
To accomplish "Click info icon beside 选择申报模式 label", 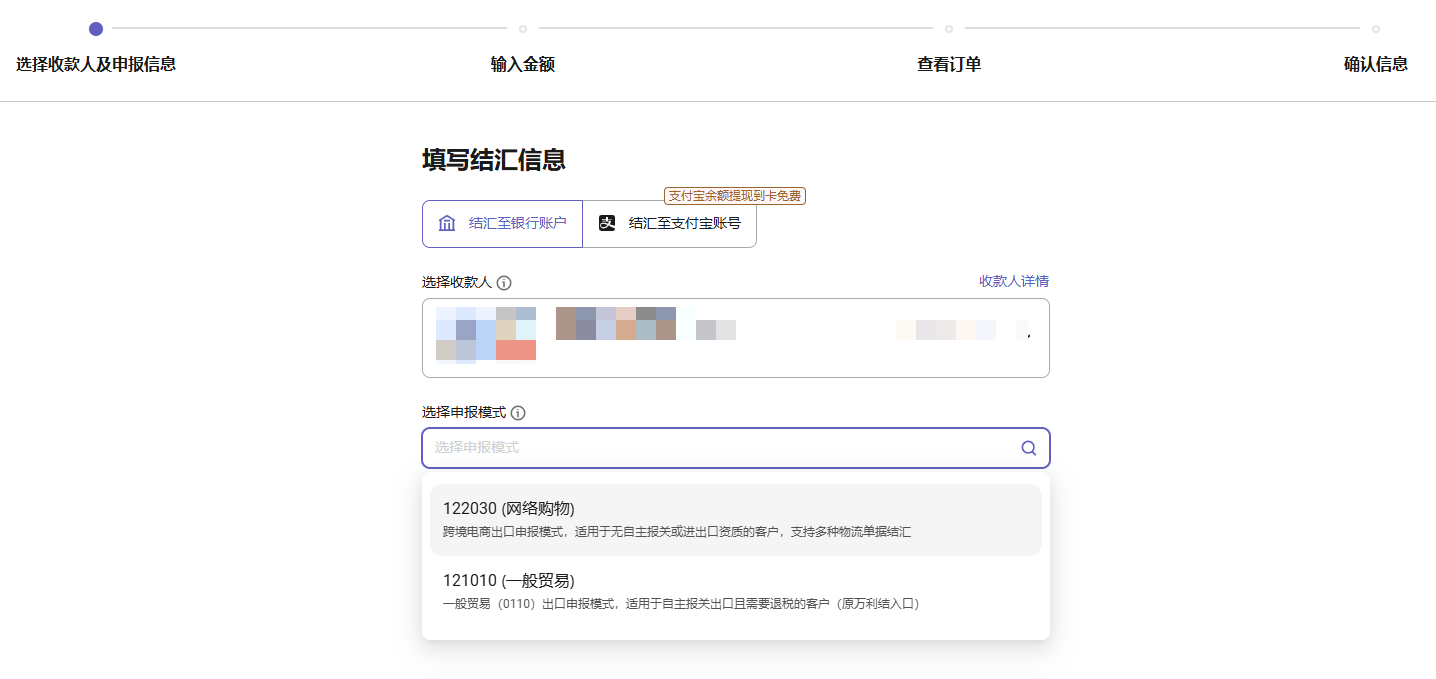I will [518, 413].
